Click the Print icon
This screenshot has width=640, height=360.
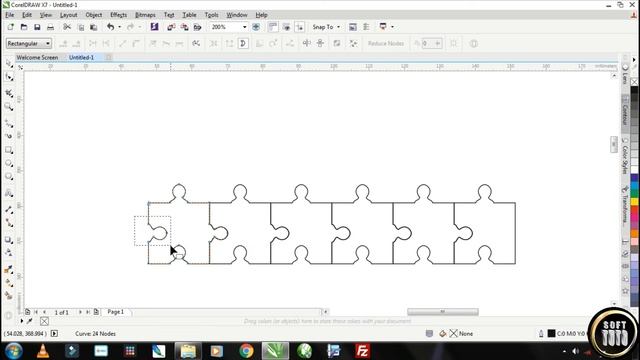[x=50, y=27]
